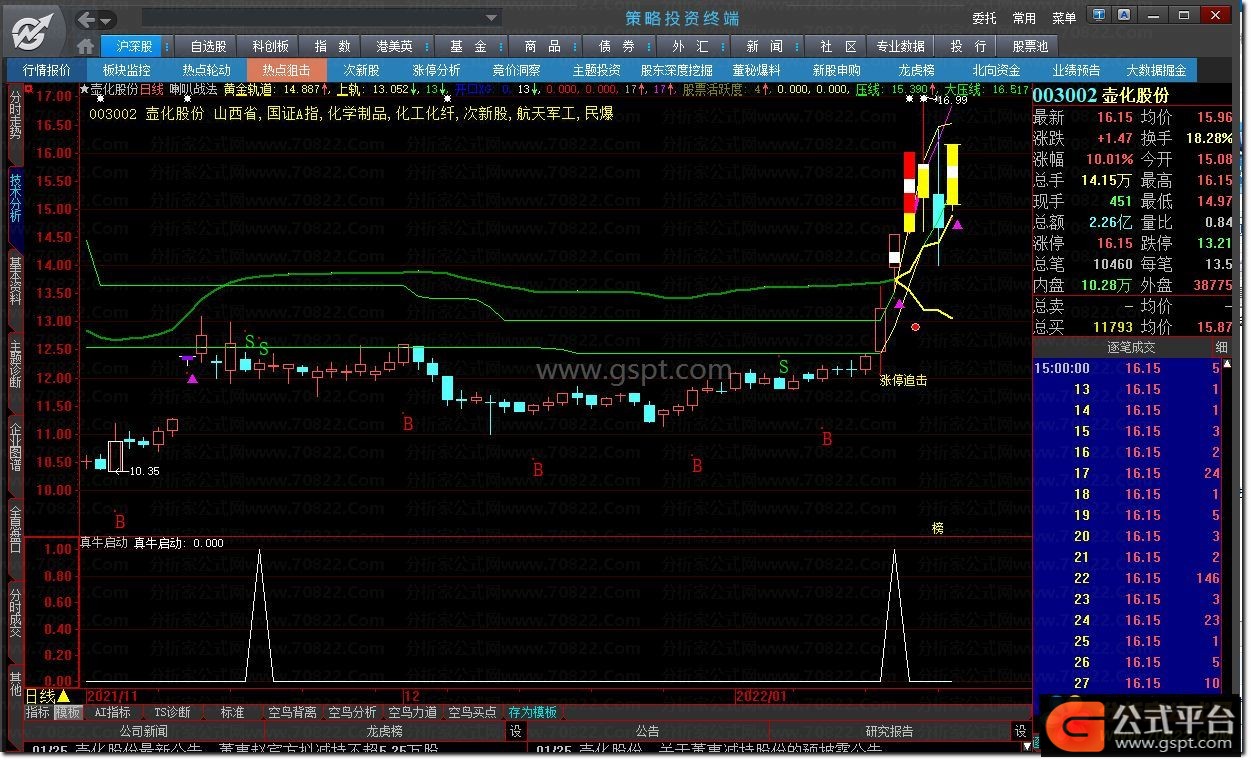Click the 榜 marker at chart bottom
Screen dimensions: 1251x760
[x=938, y=528]
